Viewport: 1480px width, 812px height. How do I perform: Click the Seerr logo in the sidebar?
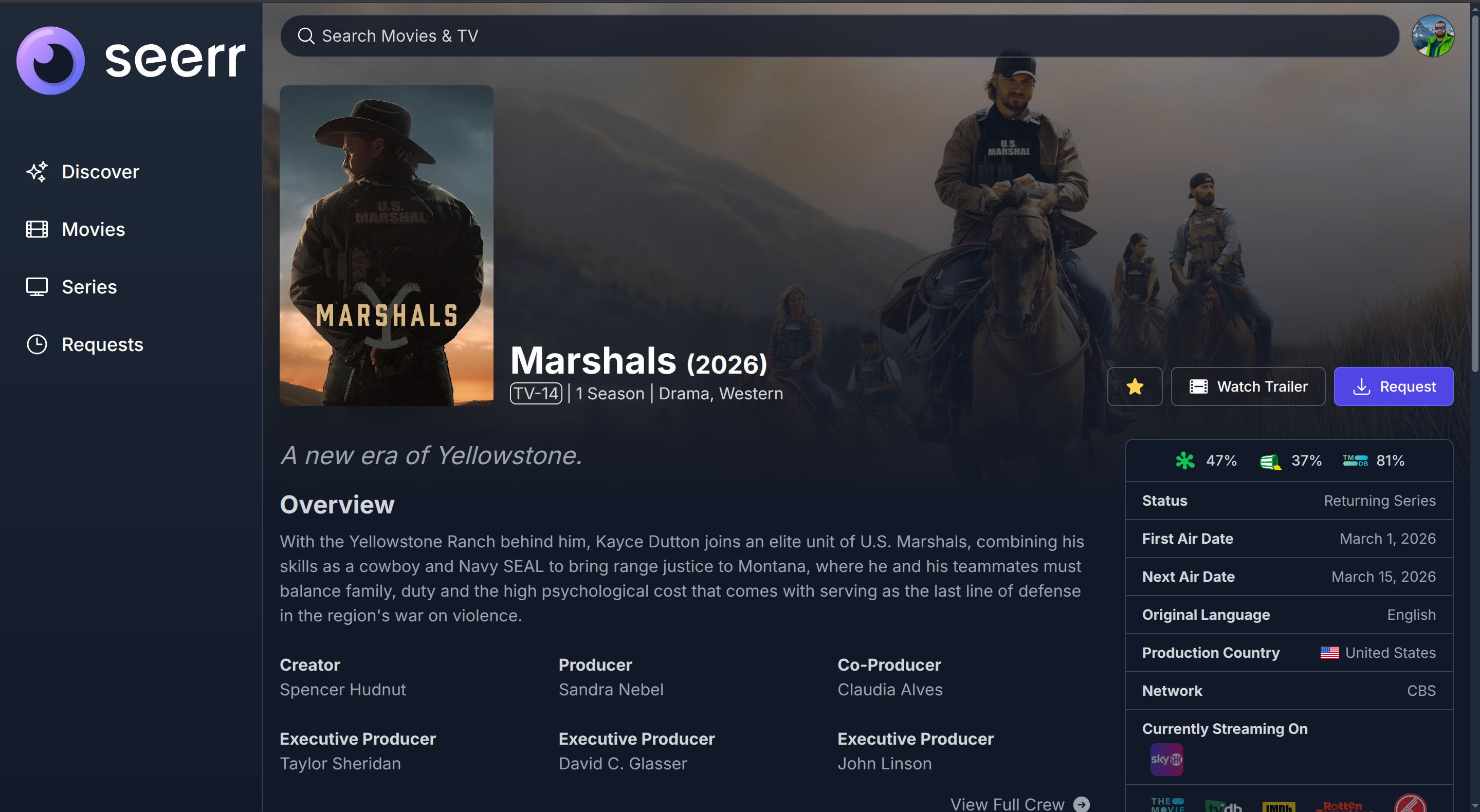[131, 60]
